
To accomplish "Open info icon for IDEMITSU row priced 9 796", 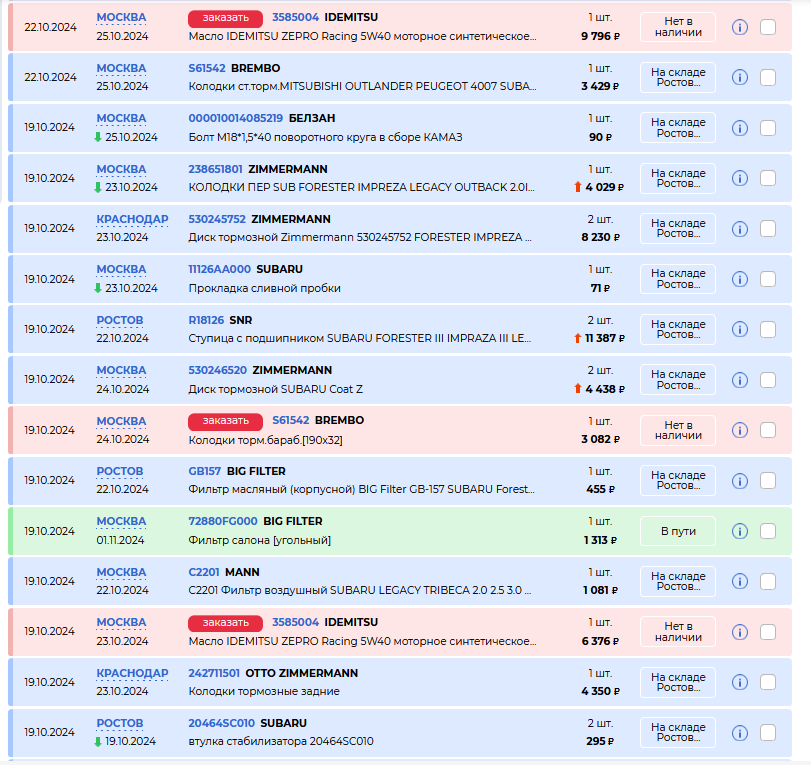I will pyautogui.click(x=740, y=27).
